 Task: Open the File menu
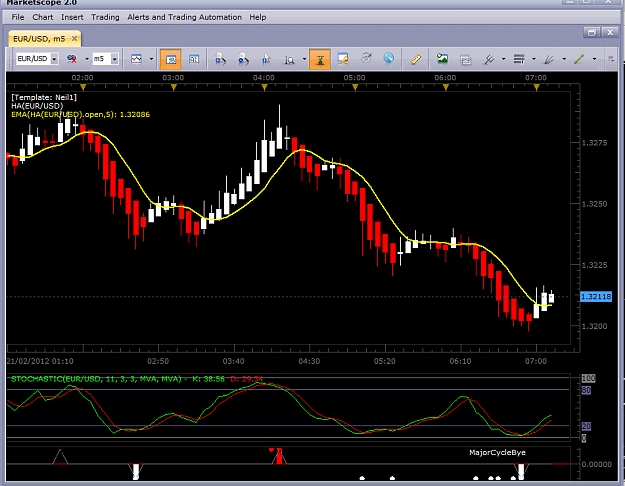[x=18, y=17]
